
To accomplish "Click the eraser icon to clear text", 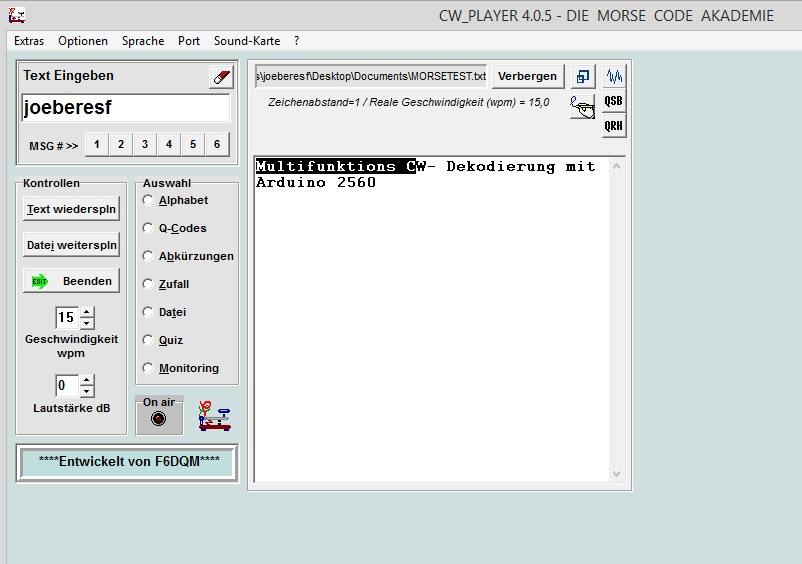I will (x=221, y=77).
